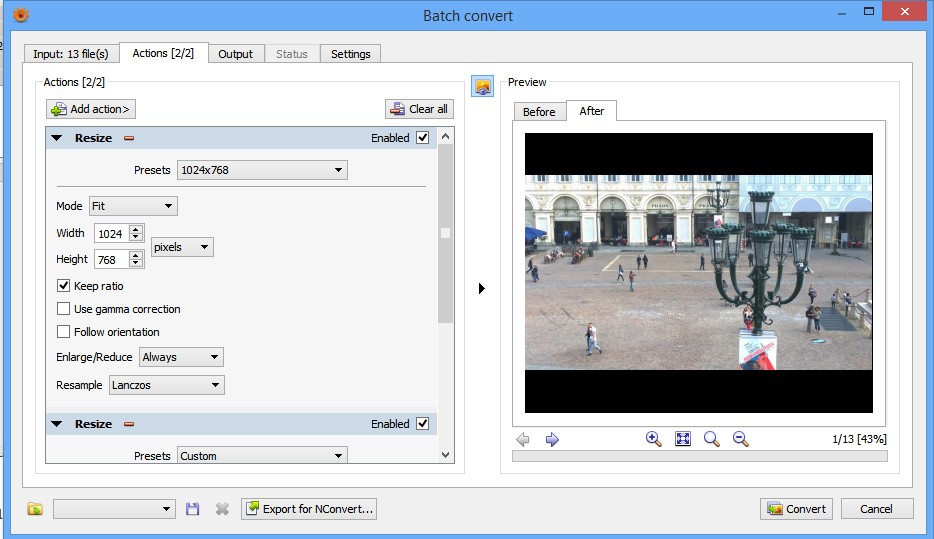Click the Convert button
The width and height of the screenshot is (934, 539).
796,509
